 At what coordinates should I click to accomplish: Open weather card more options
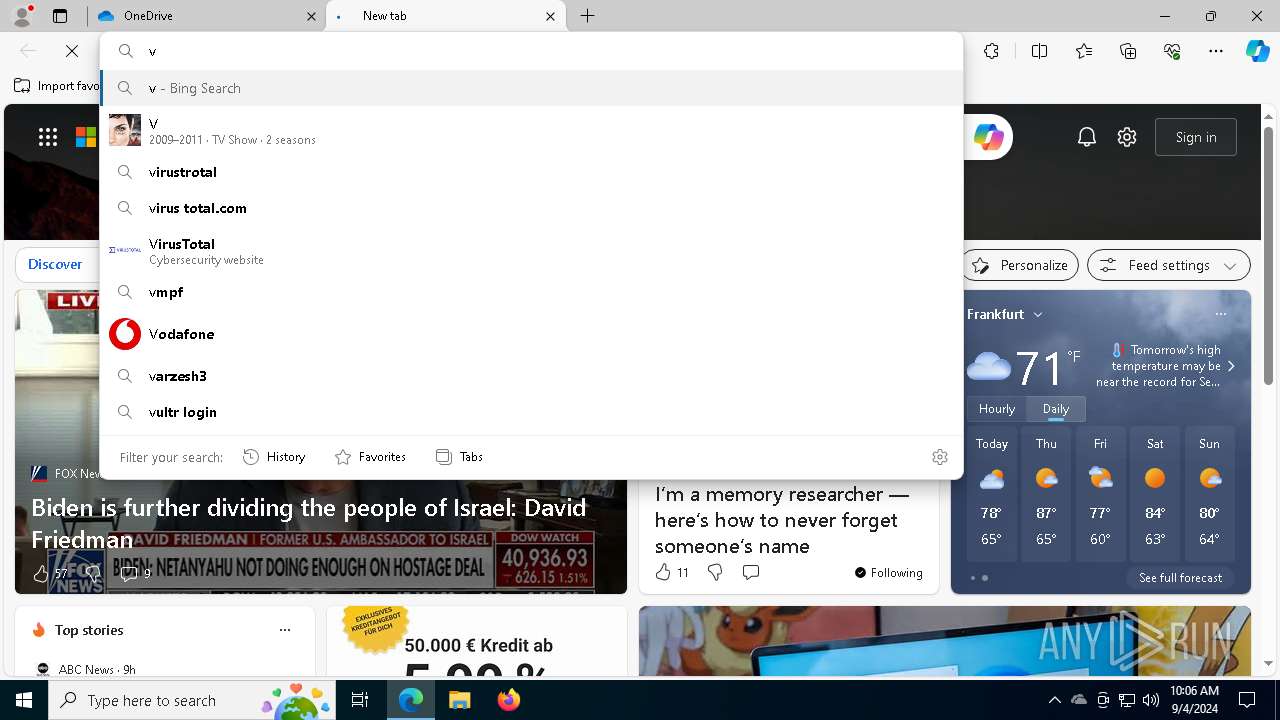click(1221, 314)
